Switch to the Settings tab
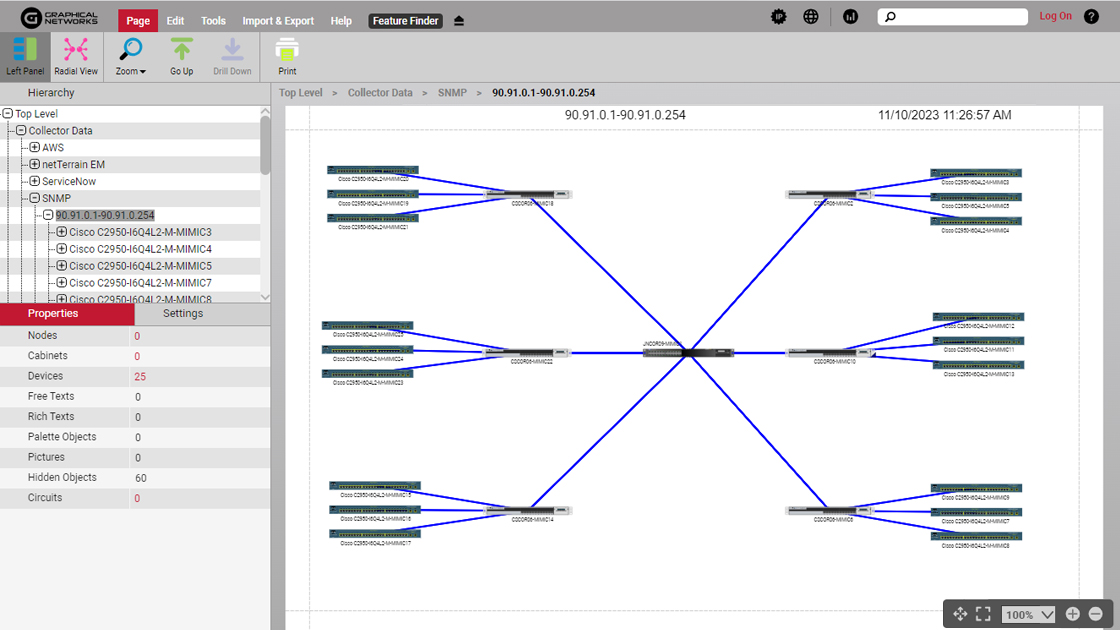 [183, 313]
